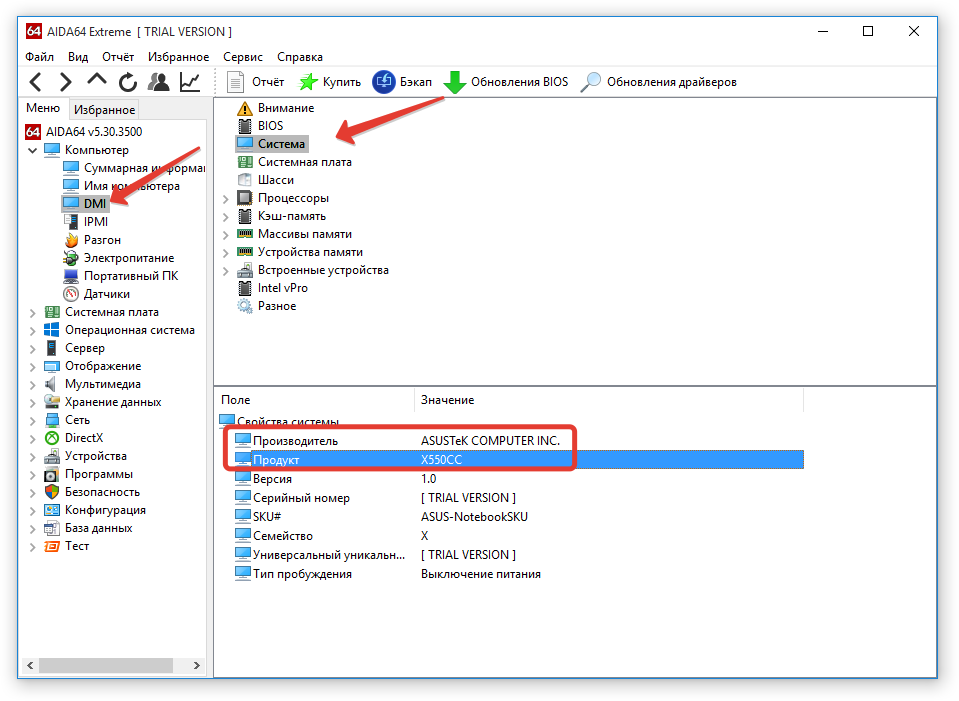
Task: Click the Поле column header
Action: click(x=315, y=400)
